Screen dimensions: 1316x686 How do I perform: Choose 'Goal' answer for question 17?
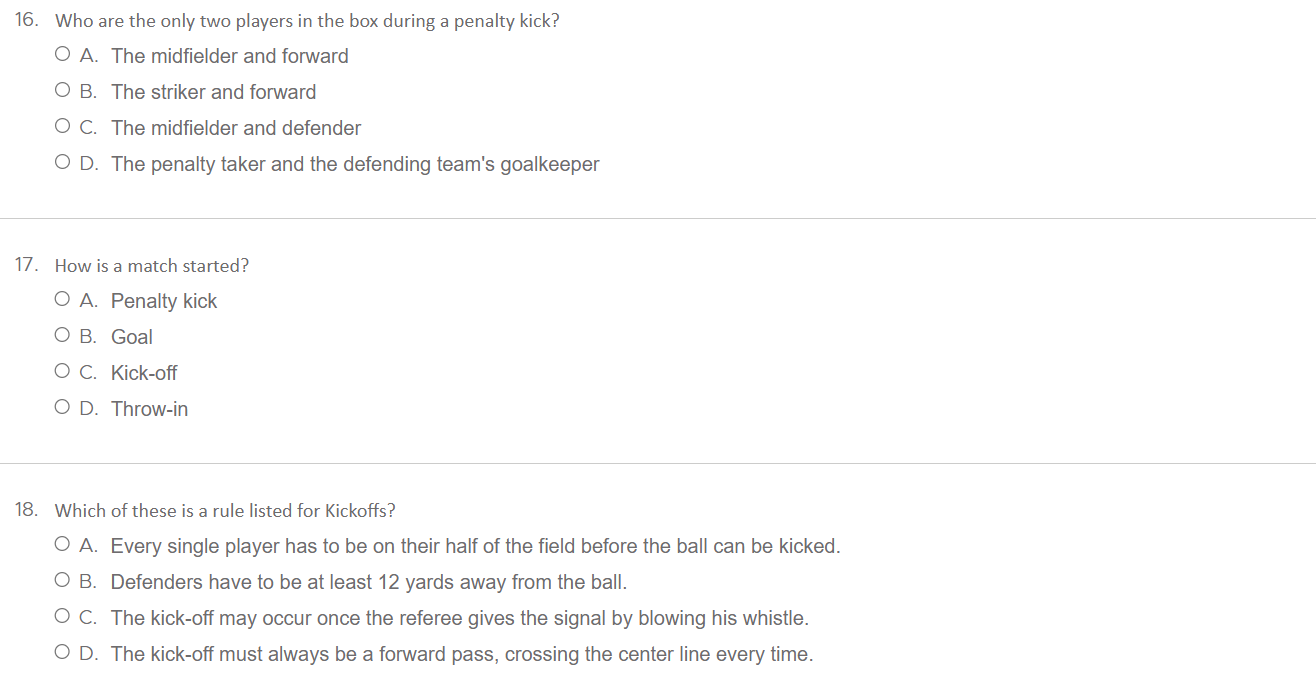click(x=64, y=337)
